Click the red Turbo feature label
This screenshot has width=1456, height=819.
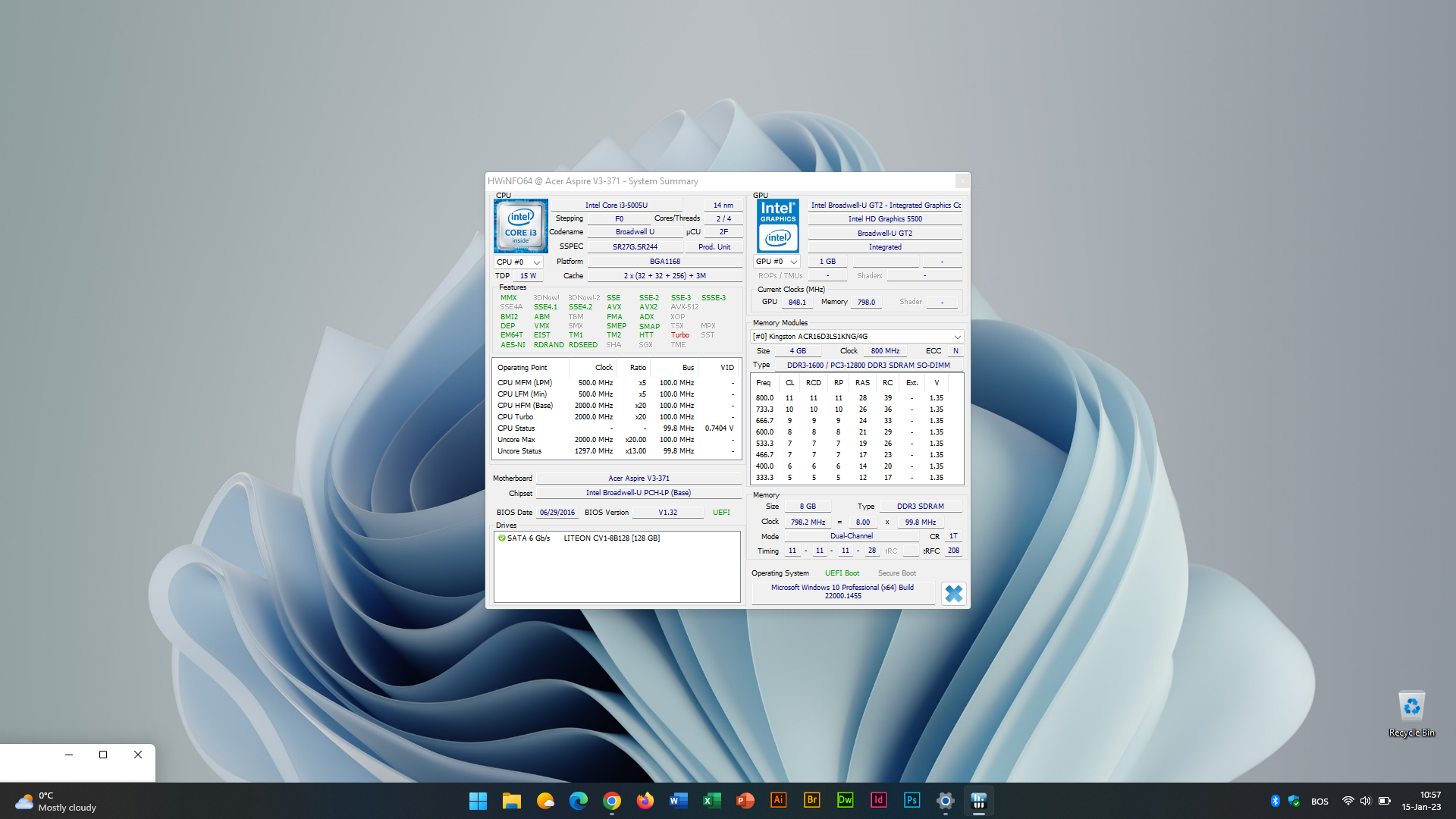679,335
